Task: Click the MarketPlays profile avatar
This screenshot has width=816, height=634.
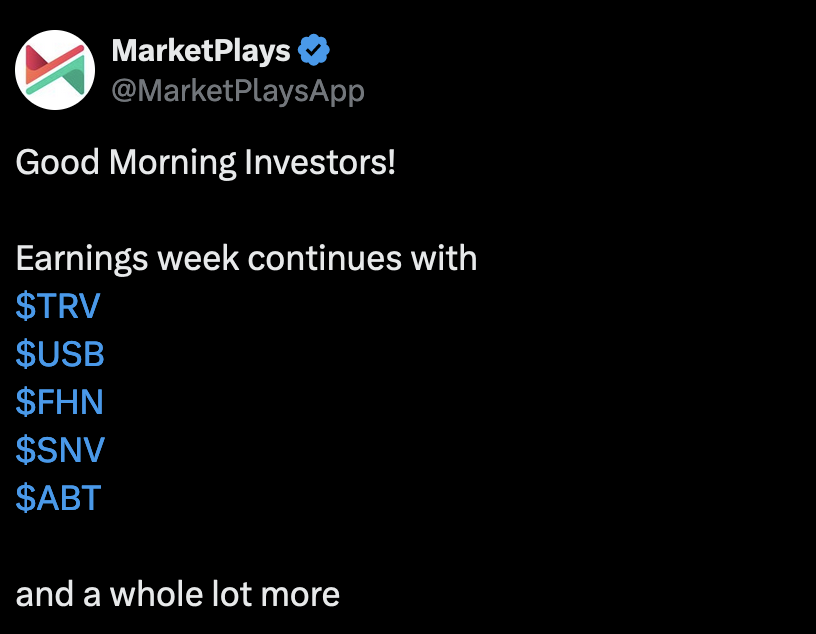Action: coord(55,70)
